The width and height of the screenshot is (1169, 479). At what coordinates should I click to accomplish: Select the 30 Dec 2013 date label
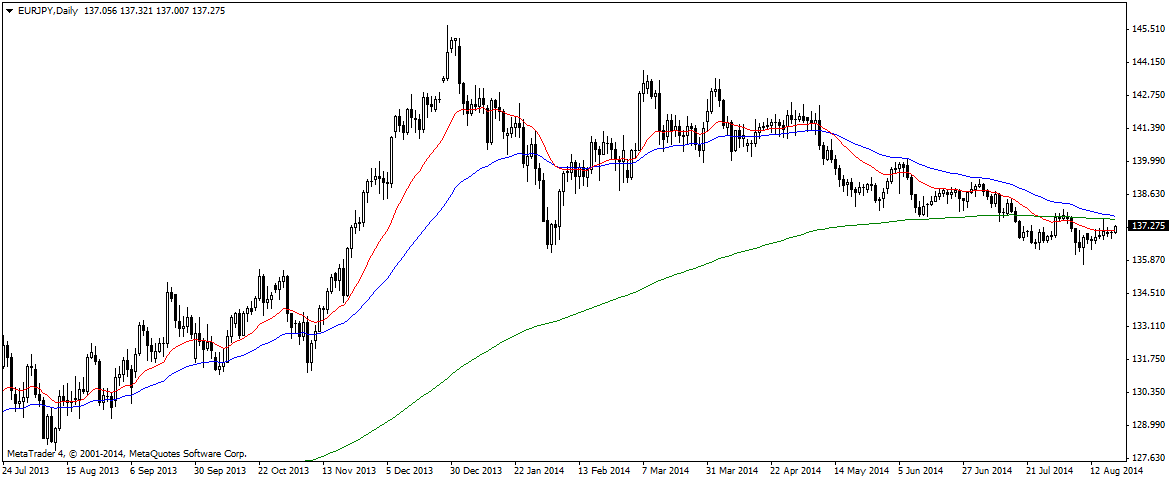pyautogui.click(x=476, y=469)
